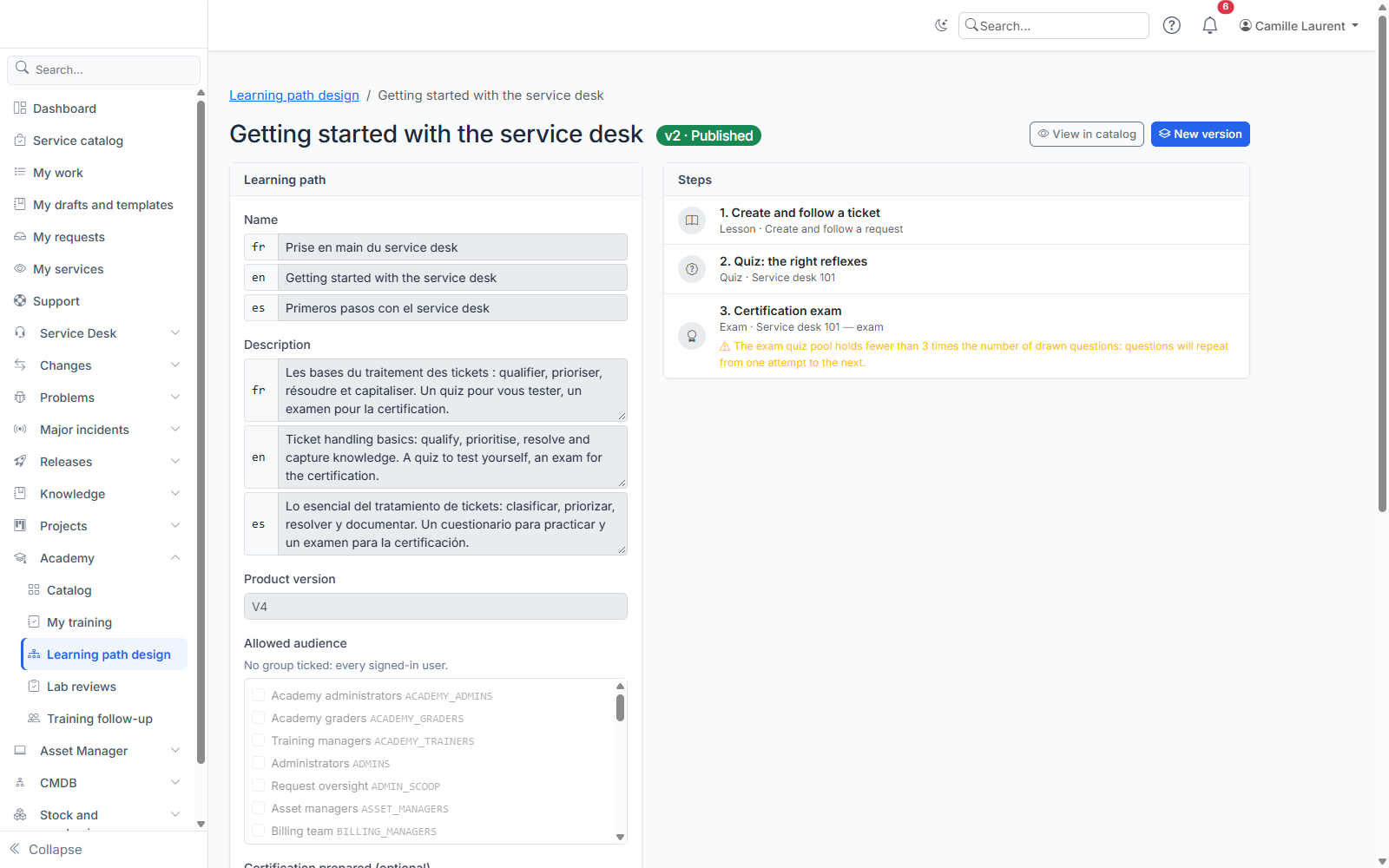Click the Training follow-up people icon
This screenshot has height=868, width=1389.
[34, 719]
